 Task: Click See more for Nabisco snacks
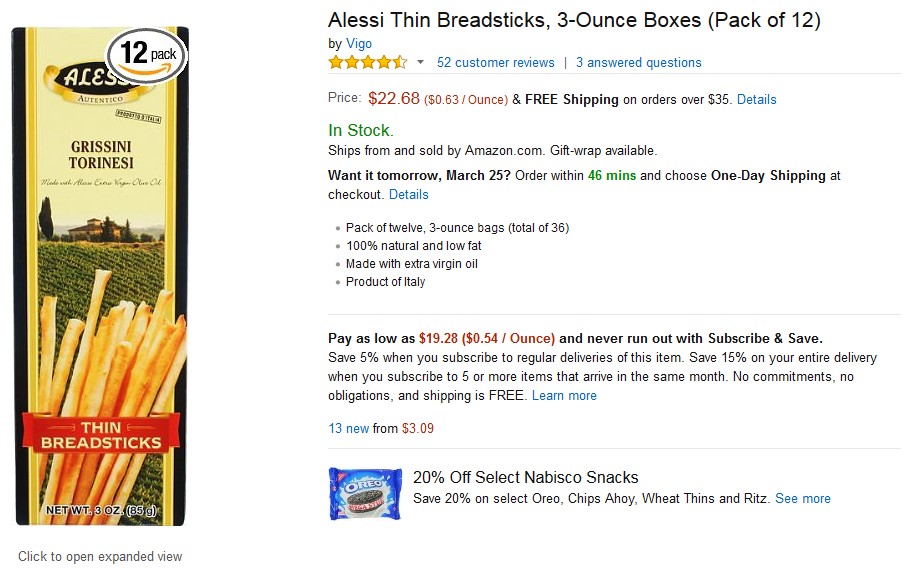802,498
